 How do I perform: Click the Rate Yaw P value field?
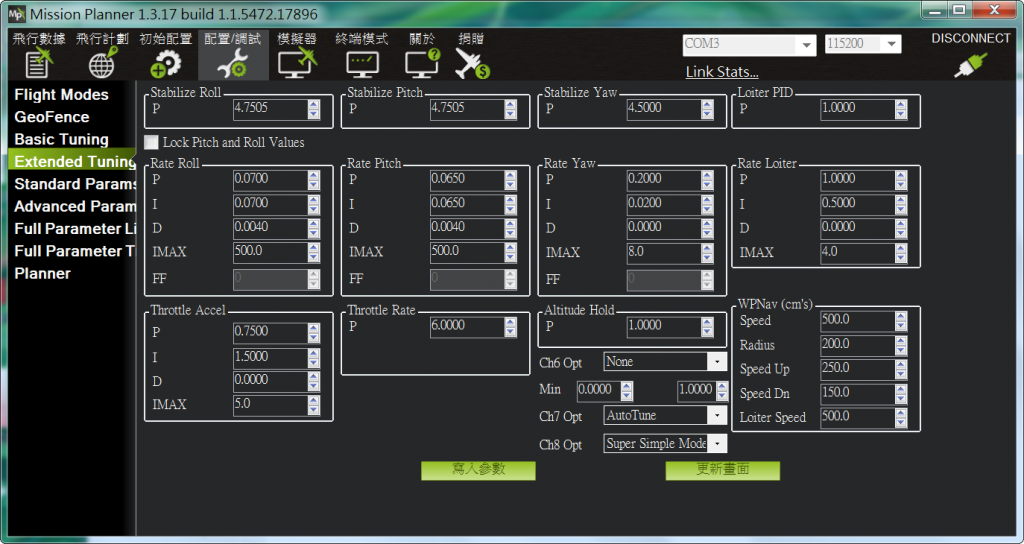664,180
